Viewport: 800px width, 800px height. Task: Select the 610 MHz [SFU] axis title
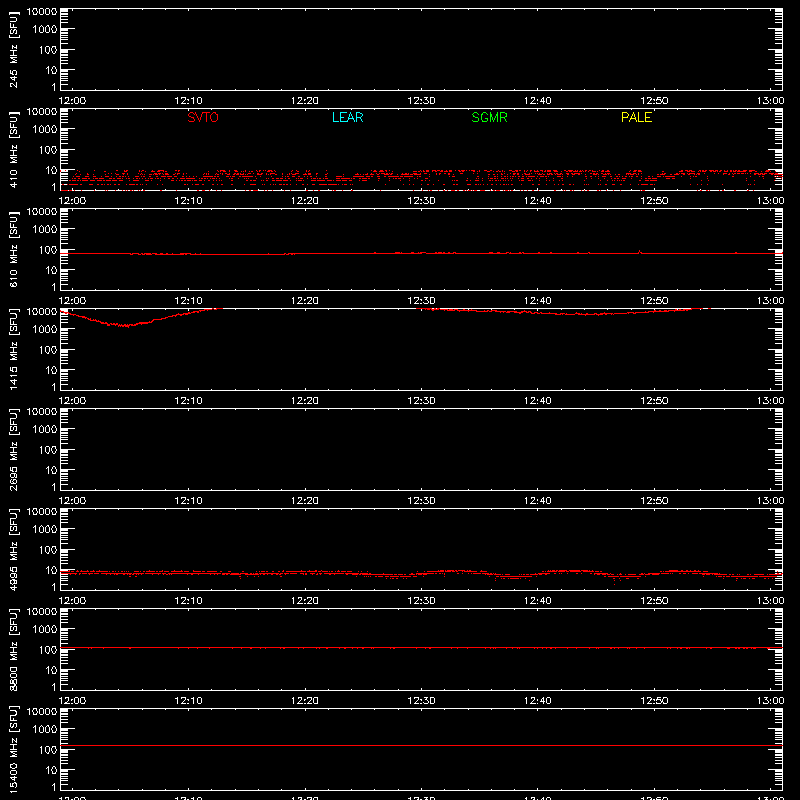pyautogui.click(x=13, y=249)
